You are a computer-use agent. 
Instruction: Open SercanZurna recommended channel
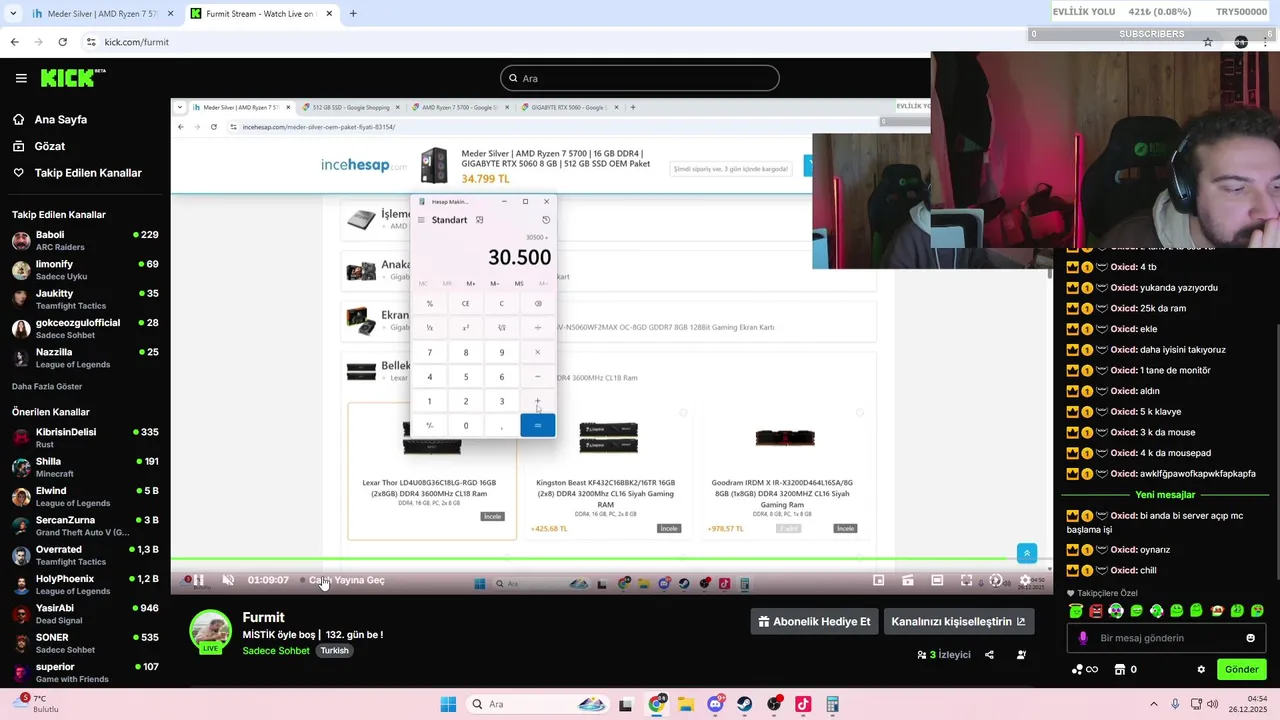(x=85, y=526)
